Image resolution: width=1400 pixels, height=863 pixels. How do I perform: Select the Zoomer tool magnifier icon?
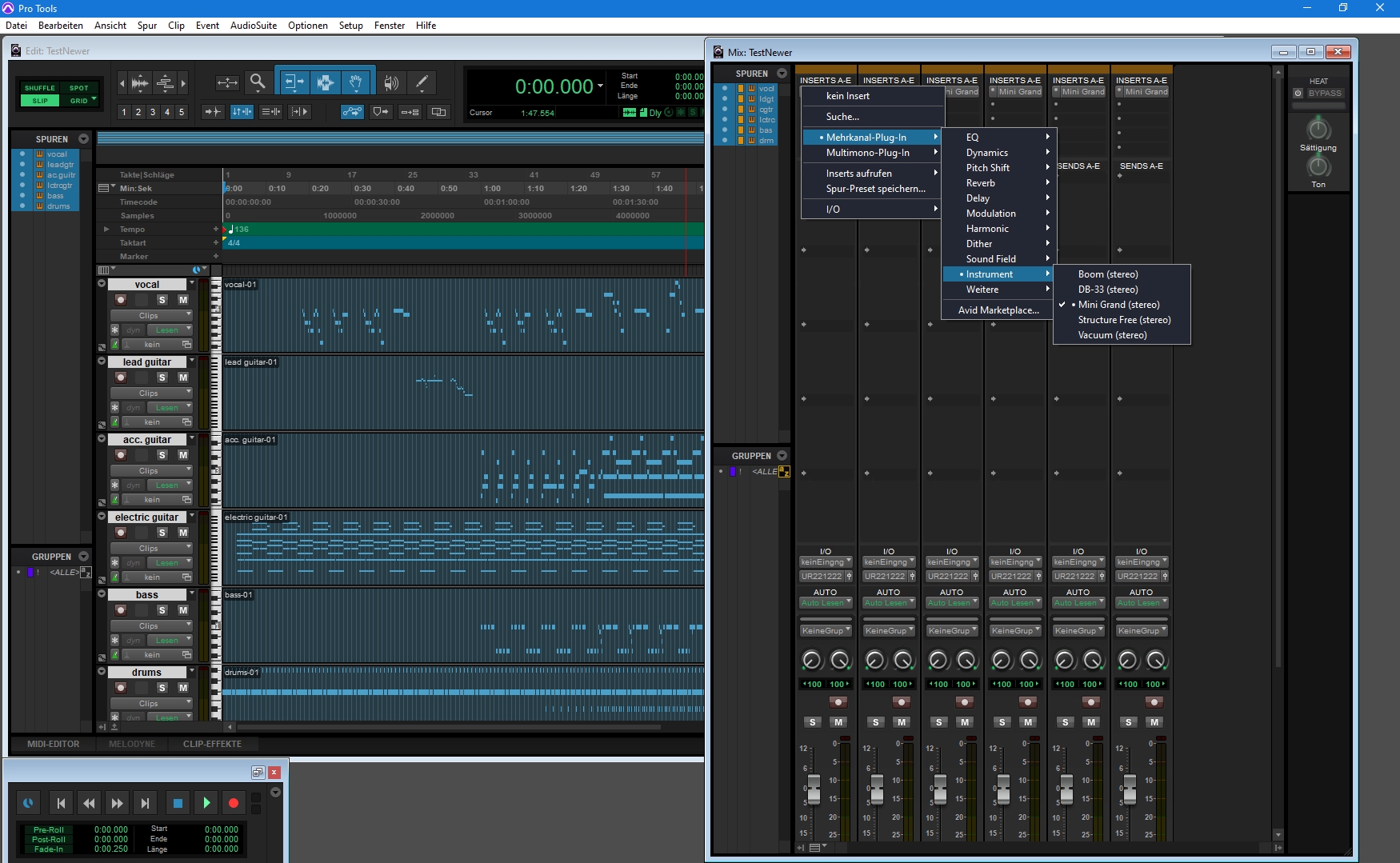pyautogui.click(x=258, y=82)
